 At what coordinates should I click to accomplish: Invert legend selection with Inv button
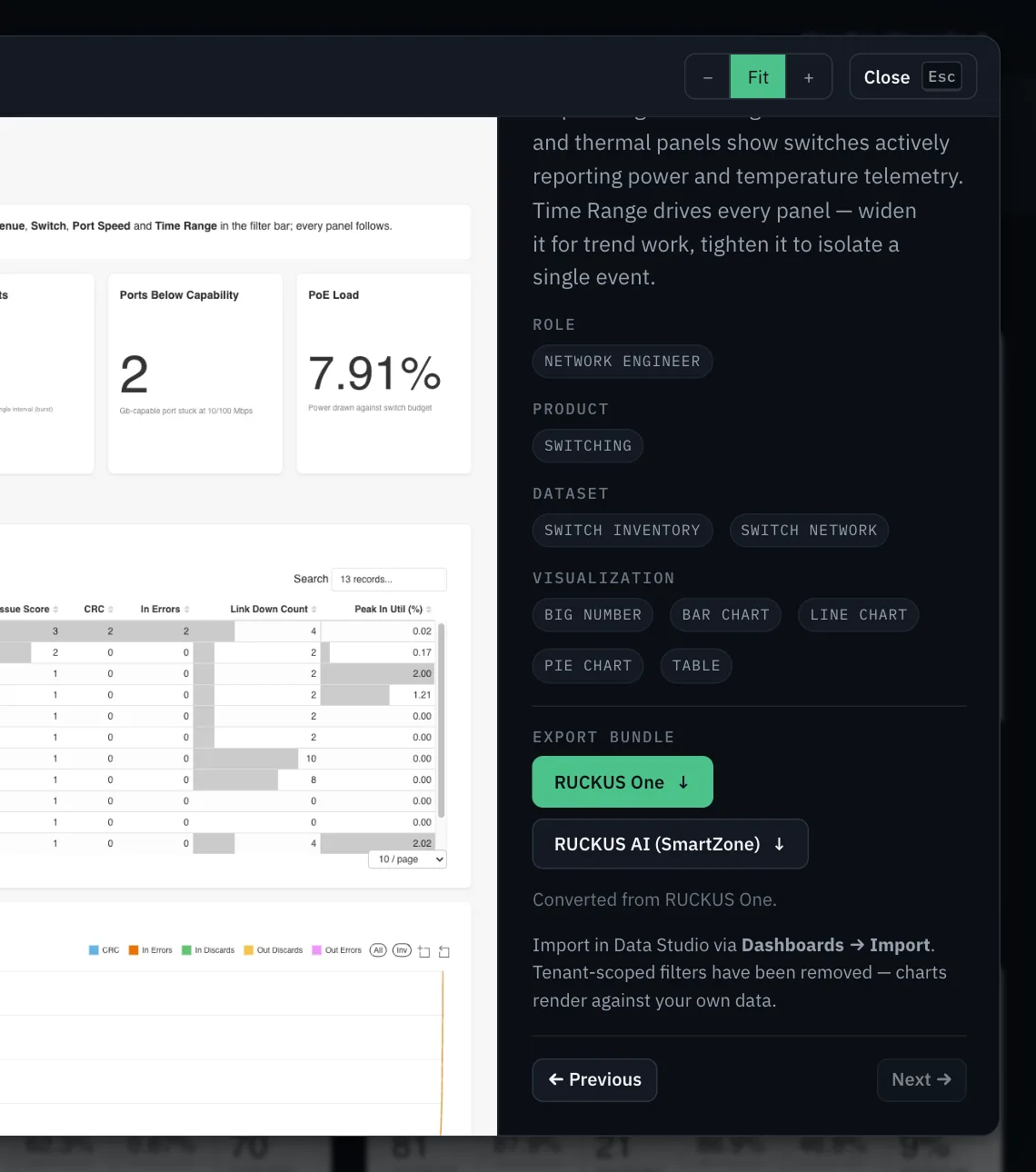click(x=402, y=950)
